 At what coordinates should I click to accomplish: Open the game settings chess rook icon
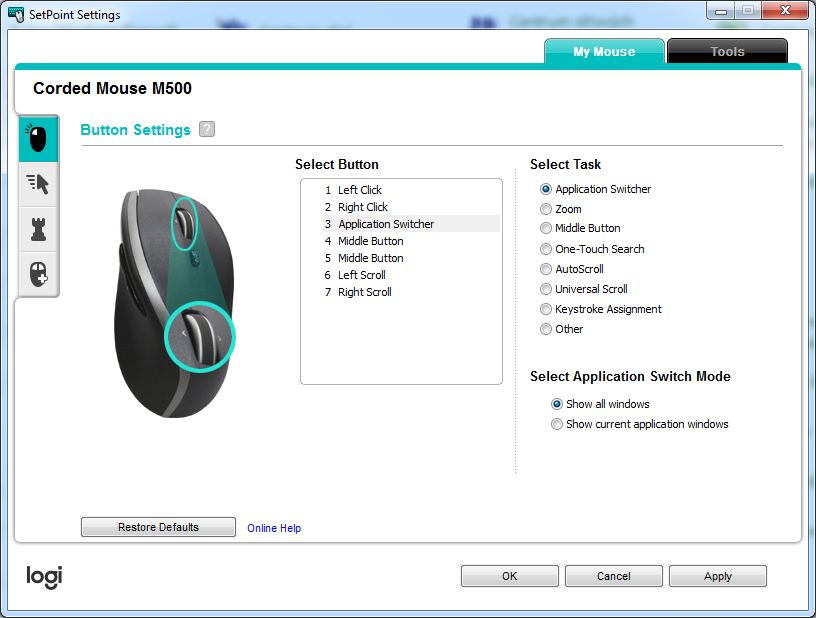click(x=38, y=229)
